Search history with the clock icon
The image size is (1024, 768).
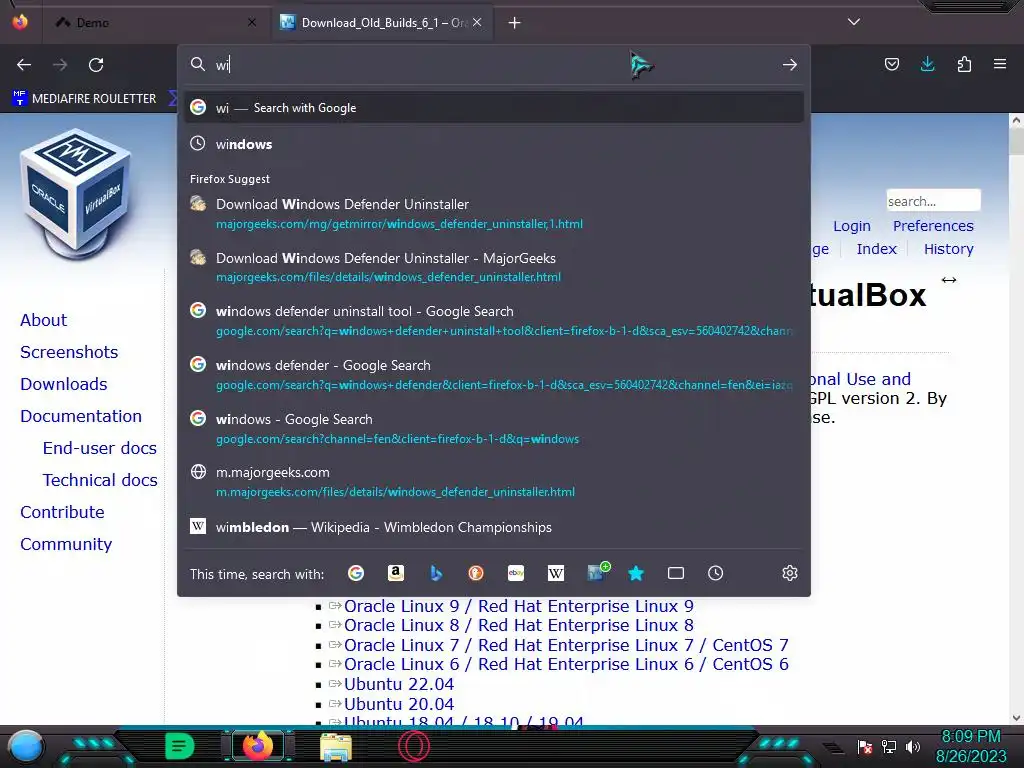716,573
